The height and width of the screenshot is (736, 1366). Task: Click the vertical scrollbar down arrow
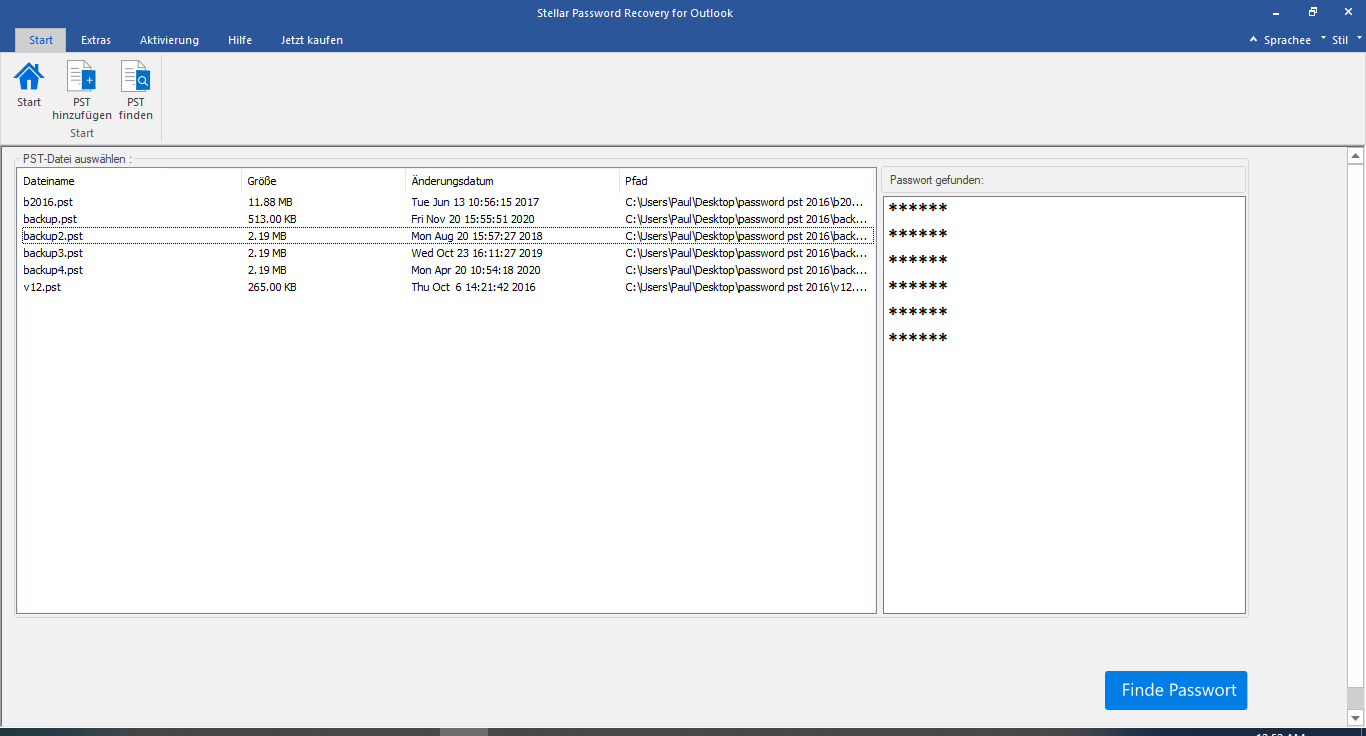1356,718
